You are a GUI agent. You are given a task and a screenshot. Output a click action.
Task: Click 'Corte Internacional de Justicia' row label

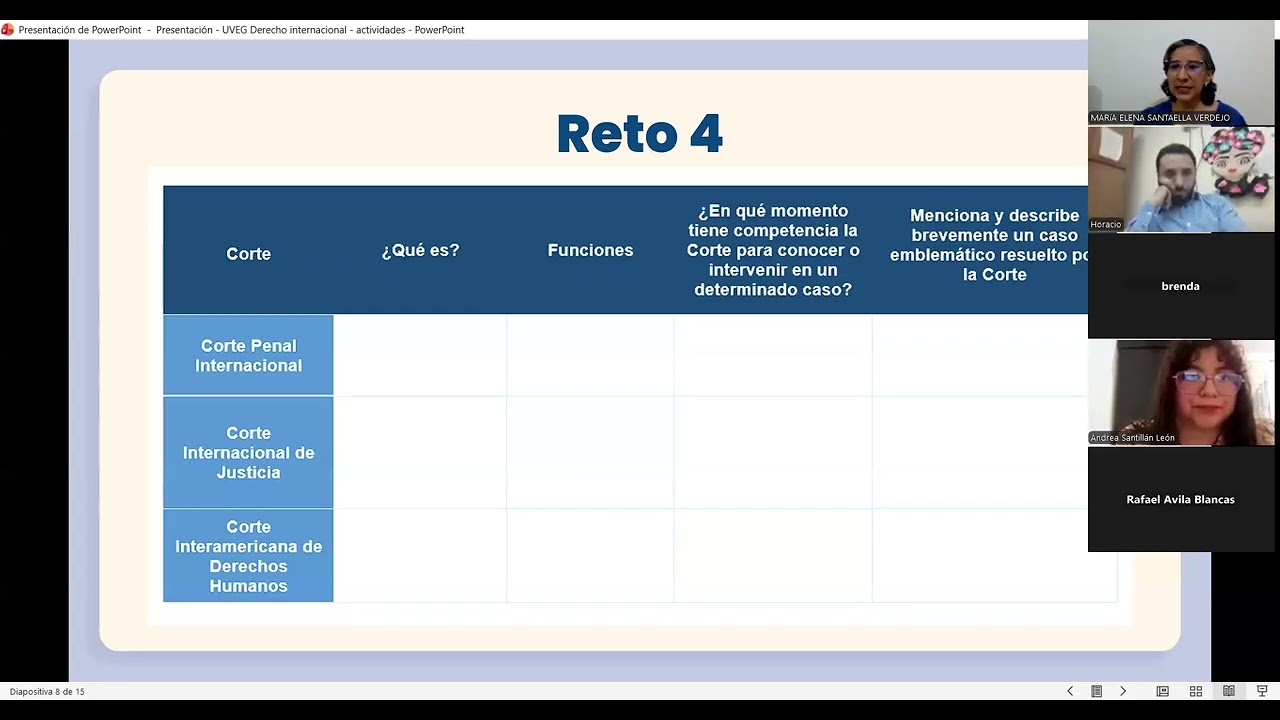coord(248,453)
